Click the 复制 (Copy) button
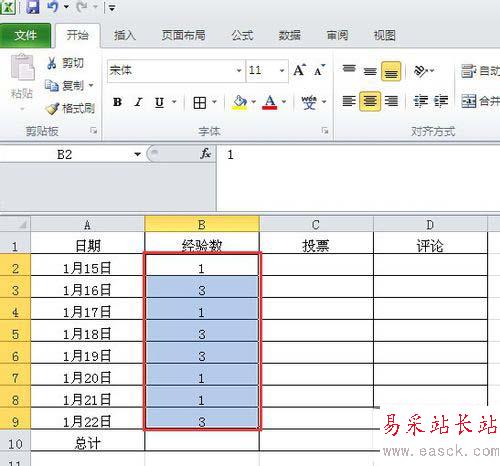Image resolution: width=500 pixels, height=466 pixels. [65, 86]
